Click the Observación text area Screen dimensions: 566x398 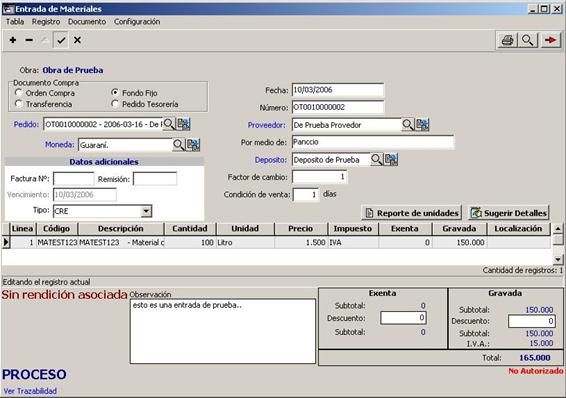pos(223,331)
